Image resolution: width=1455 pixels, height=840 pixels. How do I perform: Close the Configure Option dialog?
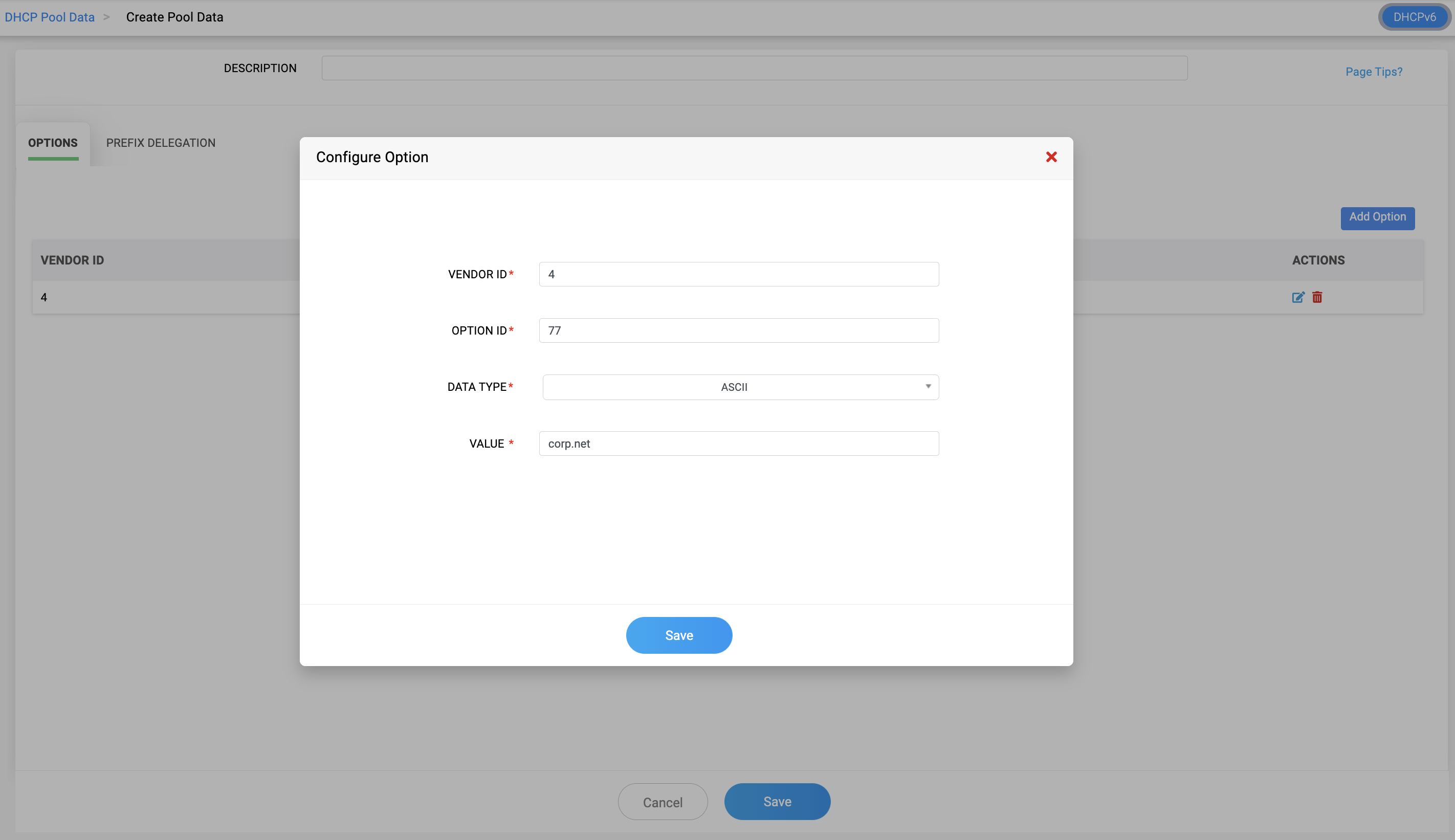pos(1050,157)
